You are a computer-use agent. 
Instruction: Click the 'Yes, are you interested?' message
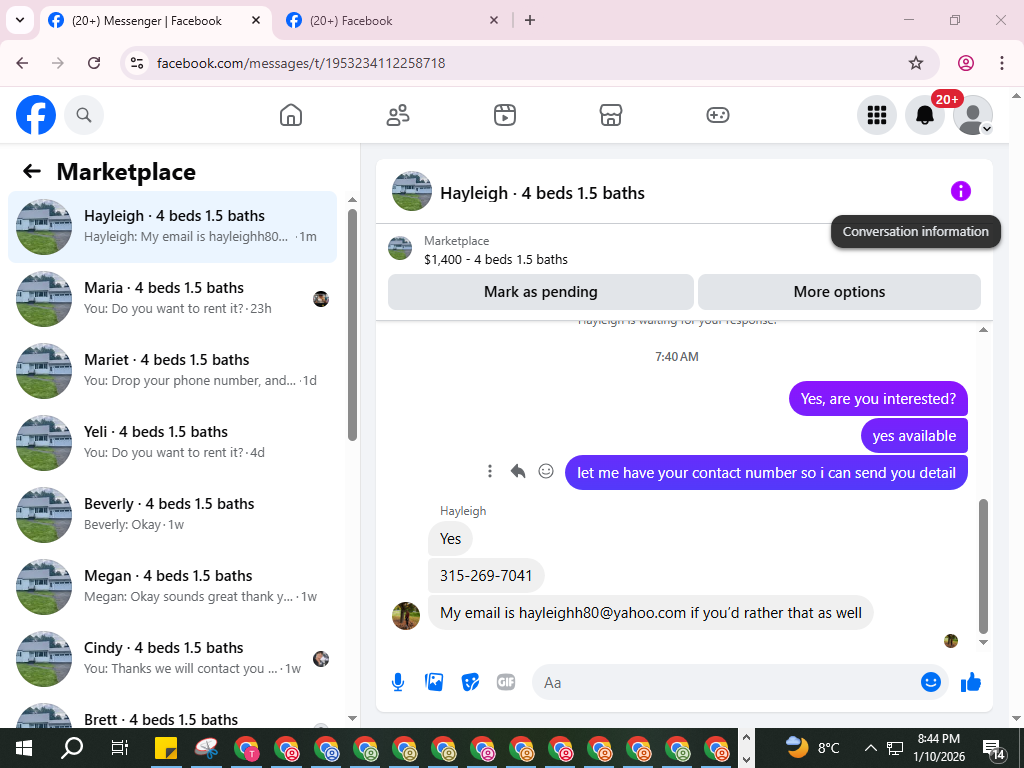878,398
